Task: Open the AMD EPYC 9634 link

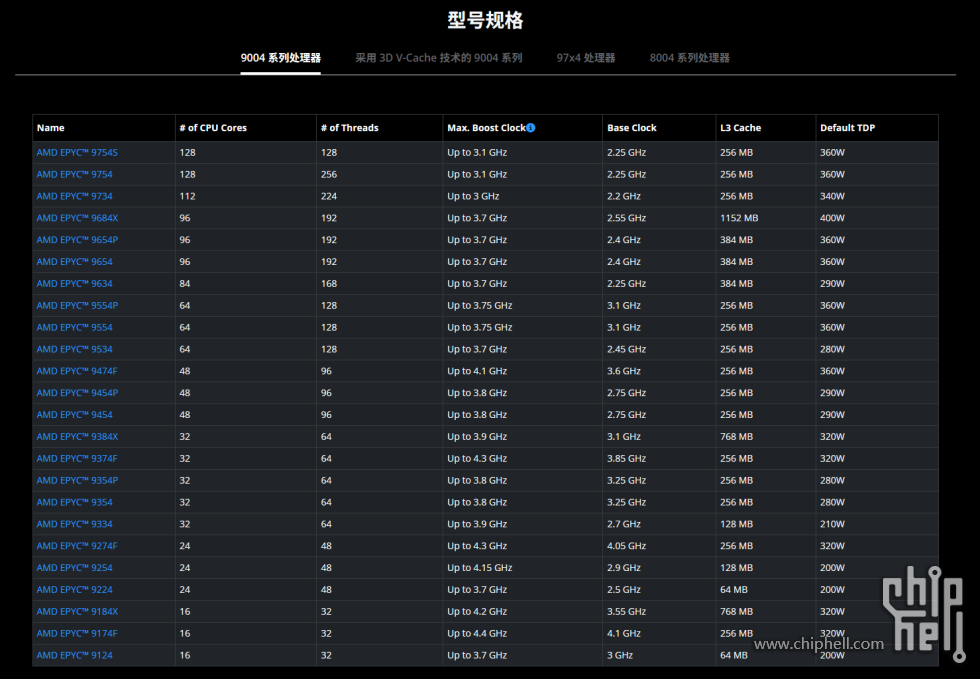Action: coord(74,284)
